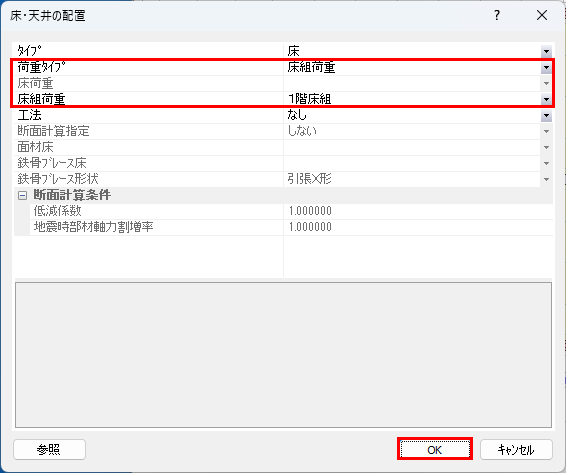
Task: Click the 断面計算指定 dropdown arrow
Action: coord(546,131)
